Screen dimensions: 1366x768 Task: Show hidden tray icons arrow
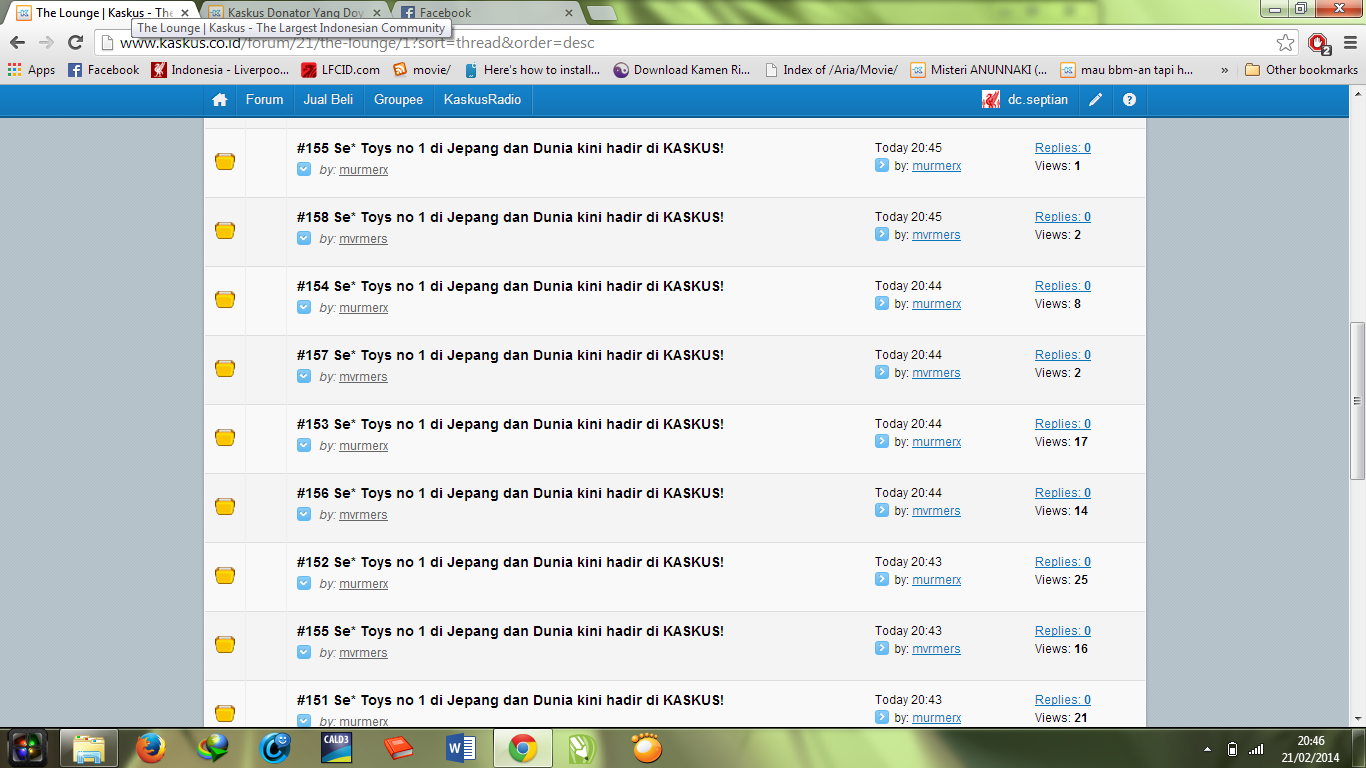[1208, 749]
